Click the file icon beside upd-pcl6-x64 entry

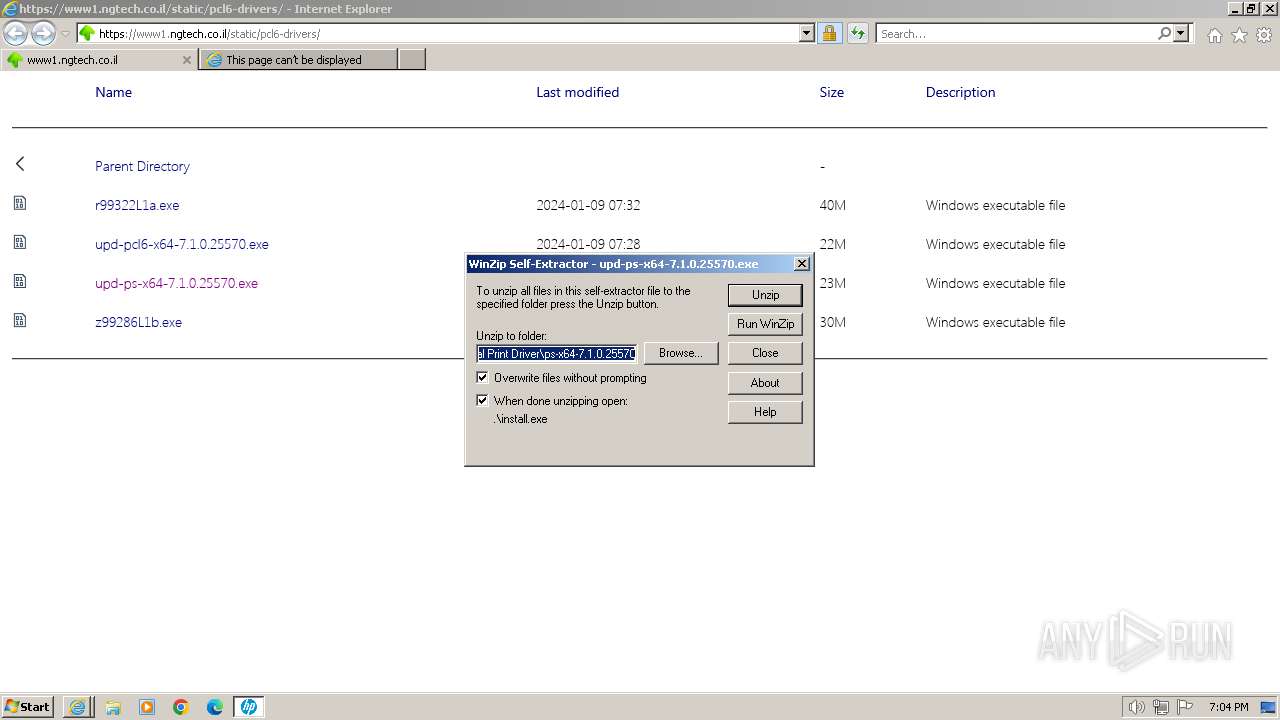coord(20,242)
